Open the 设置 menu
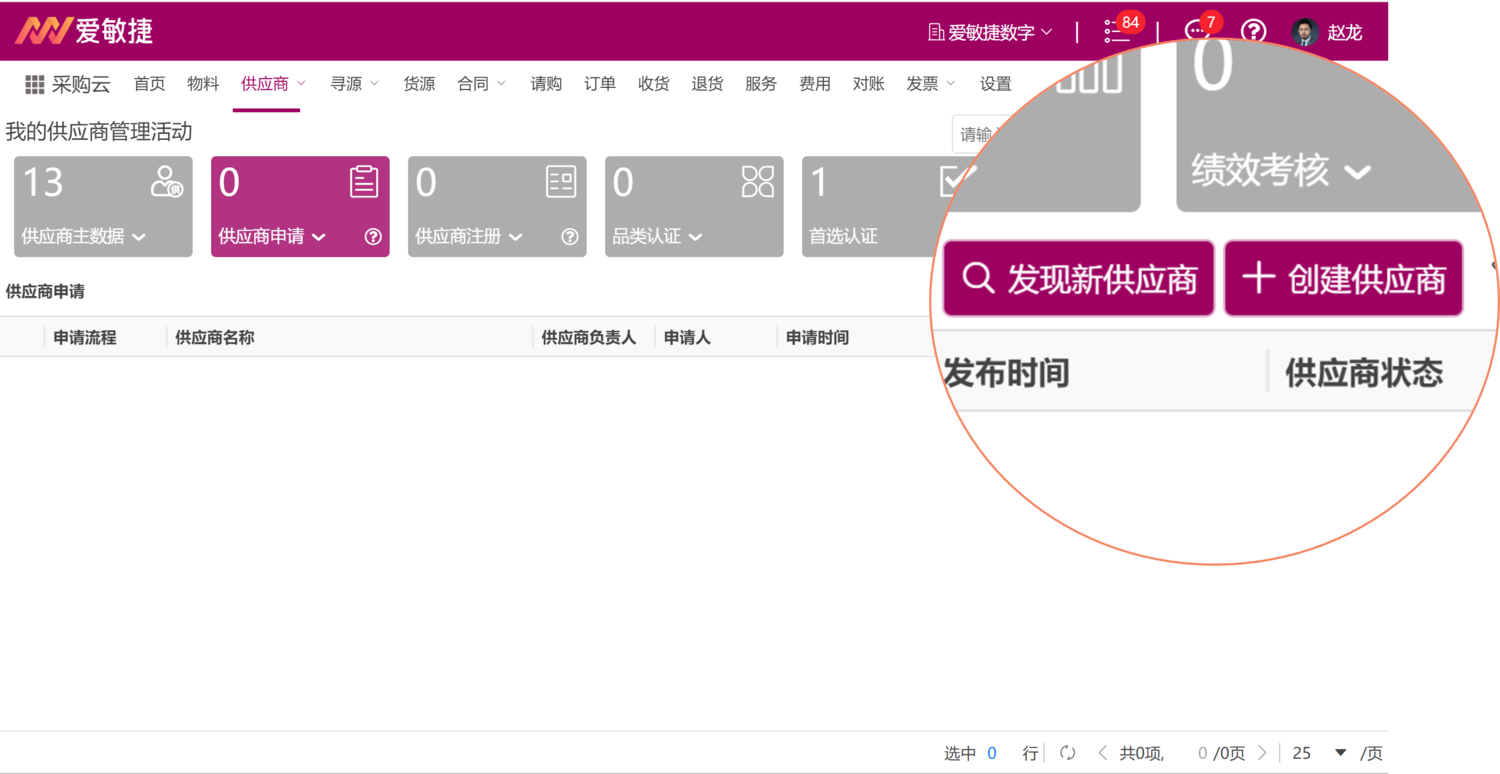This screenshot has width=1500, height=774. pyautogui.click(x=996, y=84)
